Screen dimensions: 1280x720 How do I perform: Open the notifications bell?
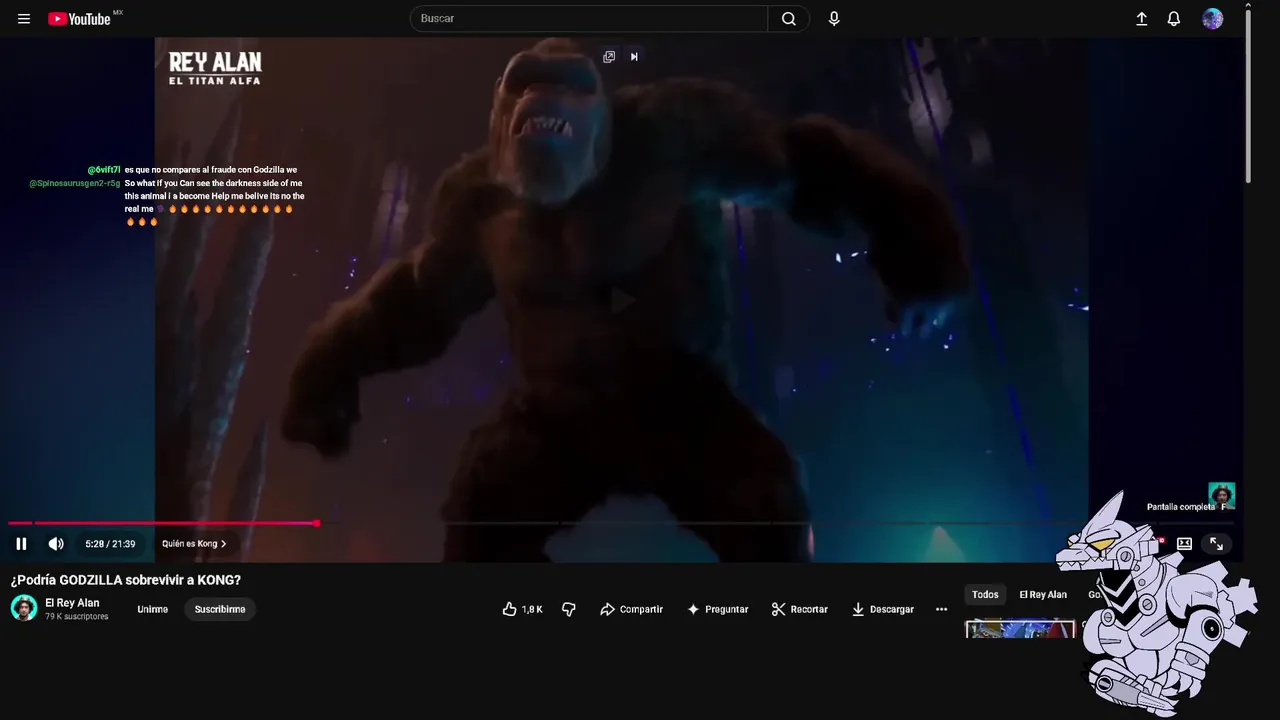pyautogui.click(x=1174, y=19)
